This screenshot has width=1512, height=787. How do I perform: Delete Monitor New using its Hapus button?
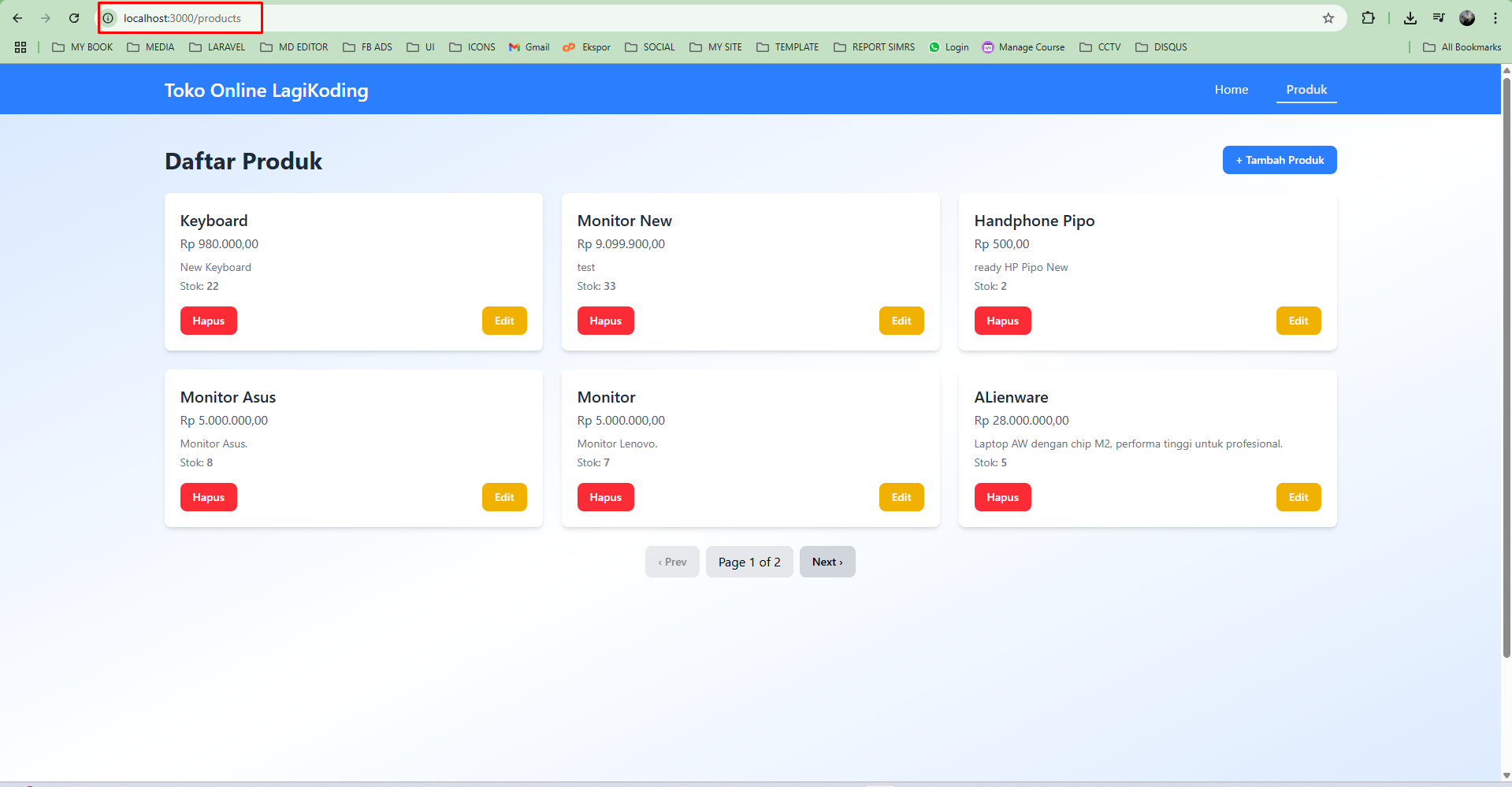605,320
